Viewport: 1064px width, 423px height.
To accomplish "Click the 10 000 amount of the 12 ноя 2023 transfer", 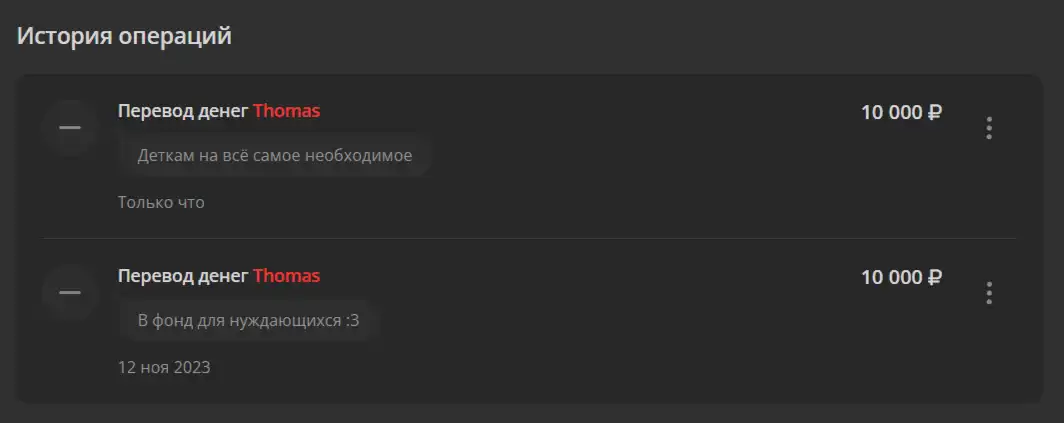I will (x=892, y=277).
